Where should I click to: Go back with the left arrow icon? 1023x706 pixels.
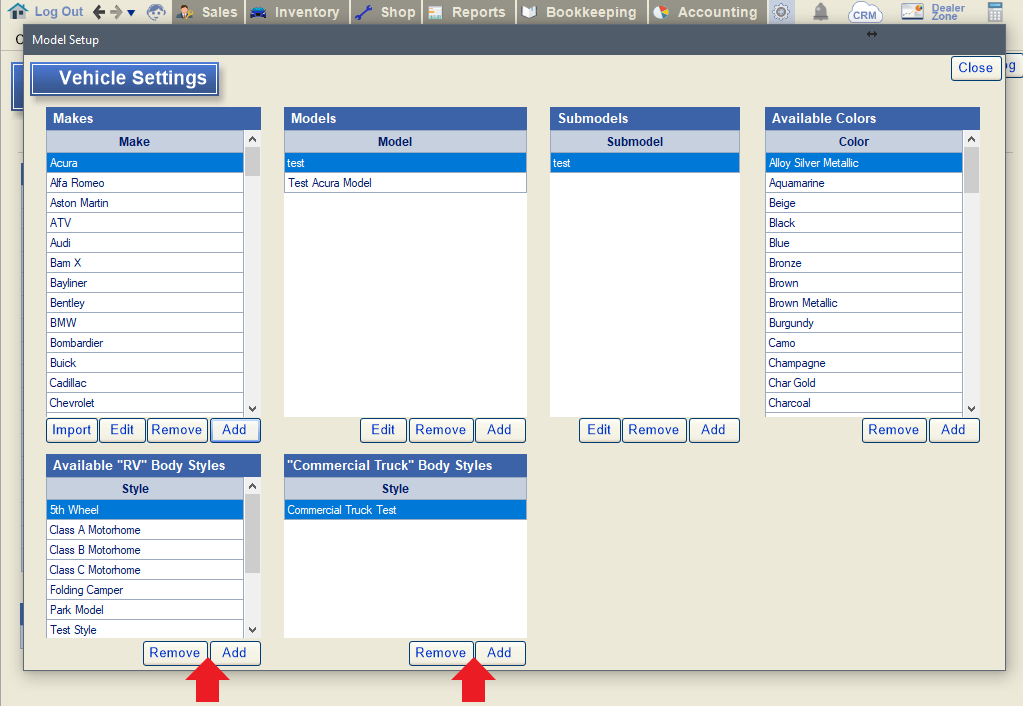coord(99,12)
